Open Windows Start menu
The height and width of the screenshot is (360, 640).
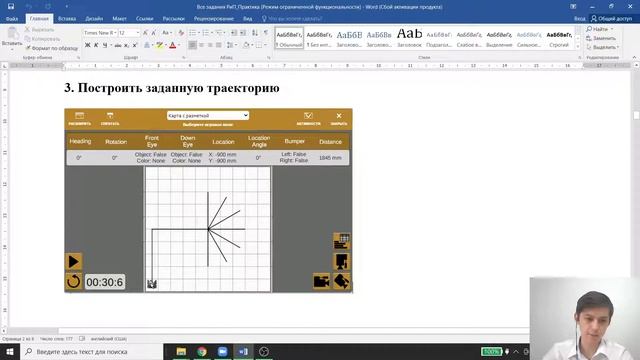coord(10,351)
